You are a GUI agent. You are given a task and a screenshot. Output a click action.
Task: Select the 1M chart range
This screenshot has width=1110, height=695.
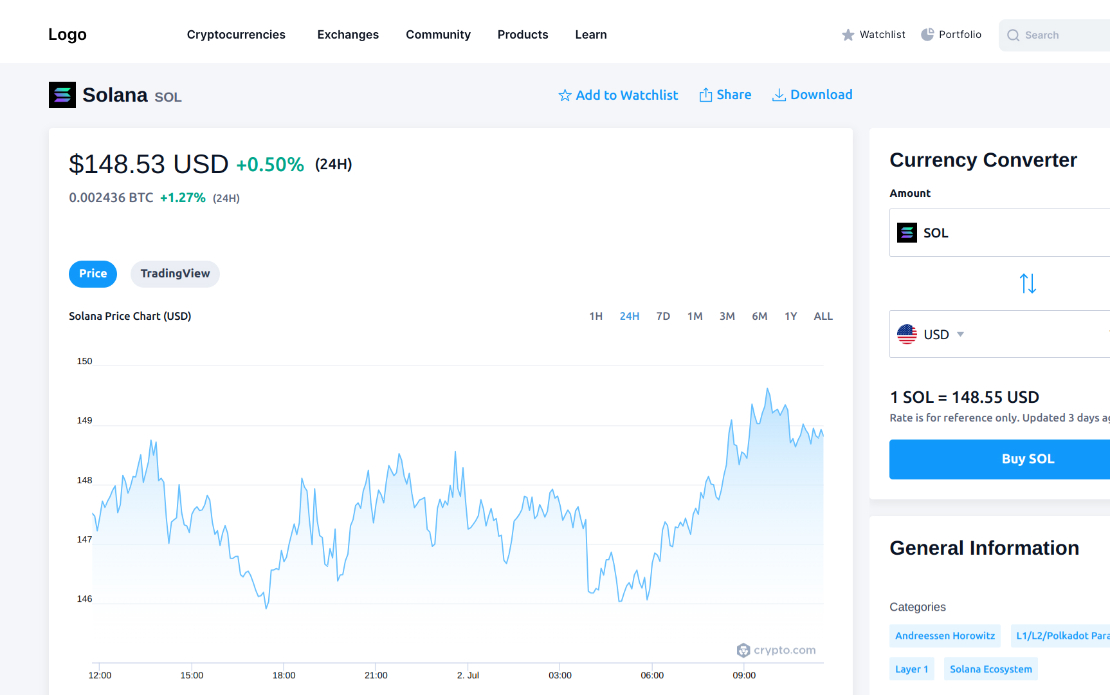694,316
